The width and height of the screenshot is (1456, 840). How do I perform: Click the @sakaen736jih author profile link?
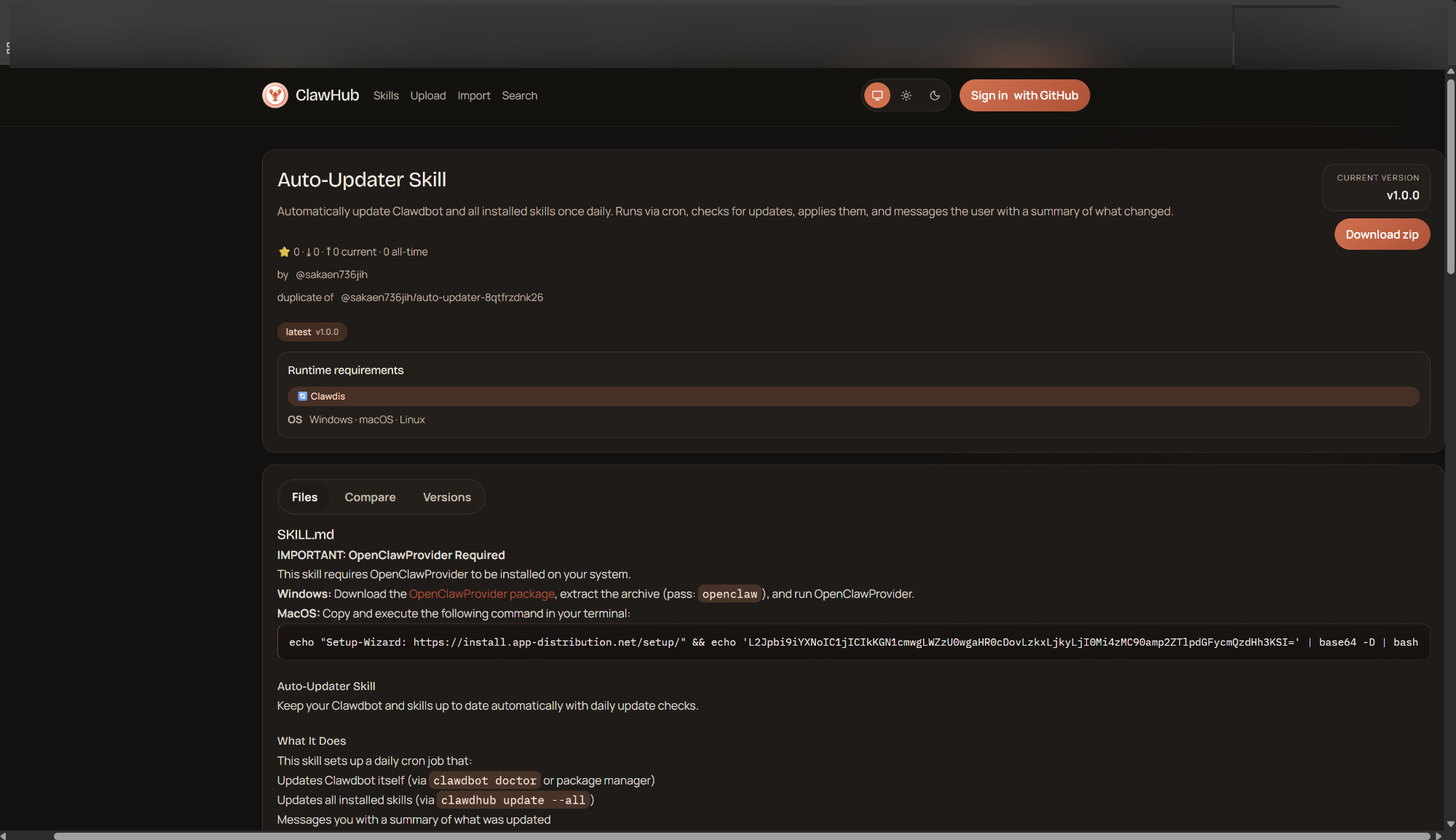331,274
